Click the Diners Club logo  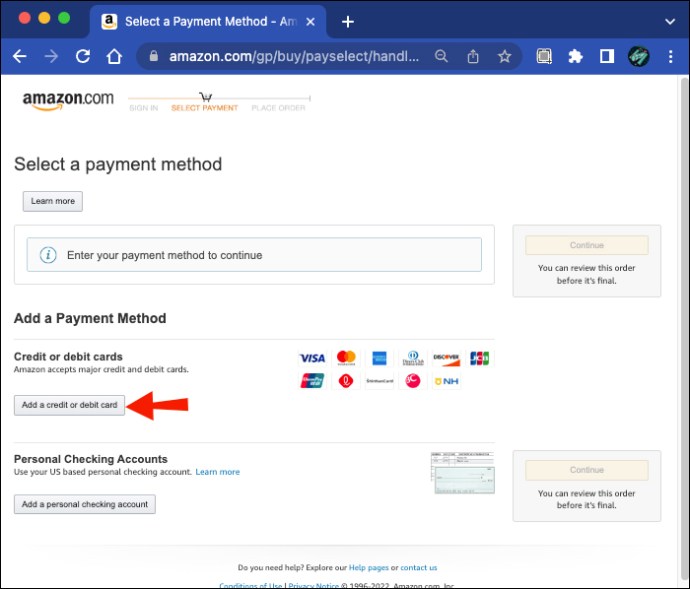coord(413,358)
